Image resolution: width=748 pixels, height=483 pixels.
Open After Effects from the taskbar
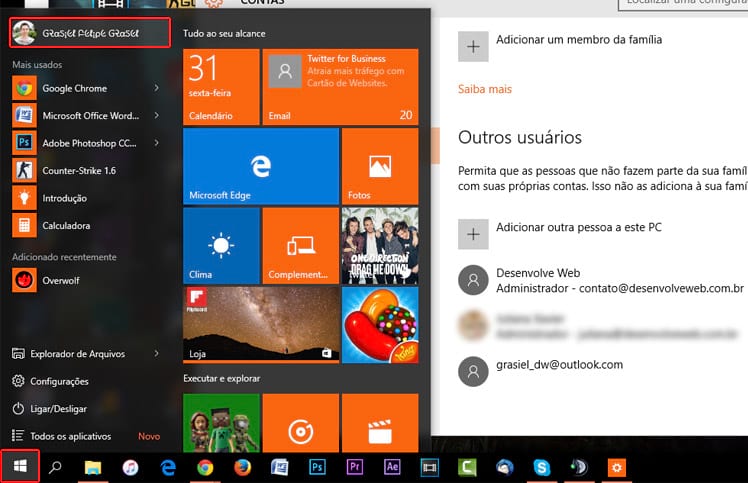pos(392,467)
